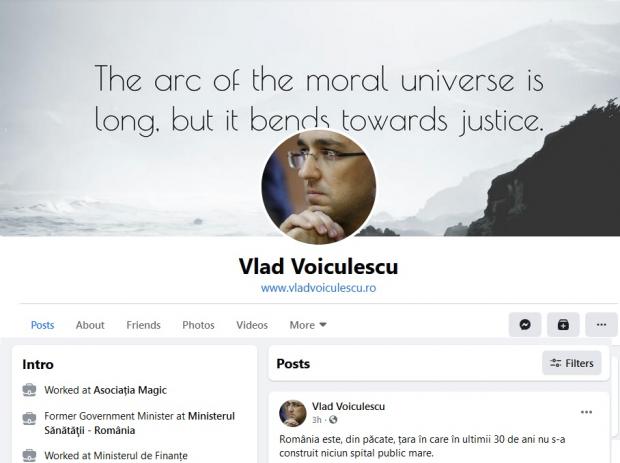Click the post author's small avatar
Viewport: 620px width, 463px height.
(x=293, y=413)
